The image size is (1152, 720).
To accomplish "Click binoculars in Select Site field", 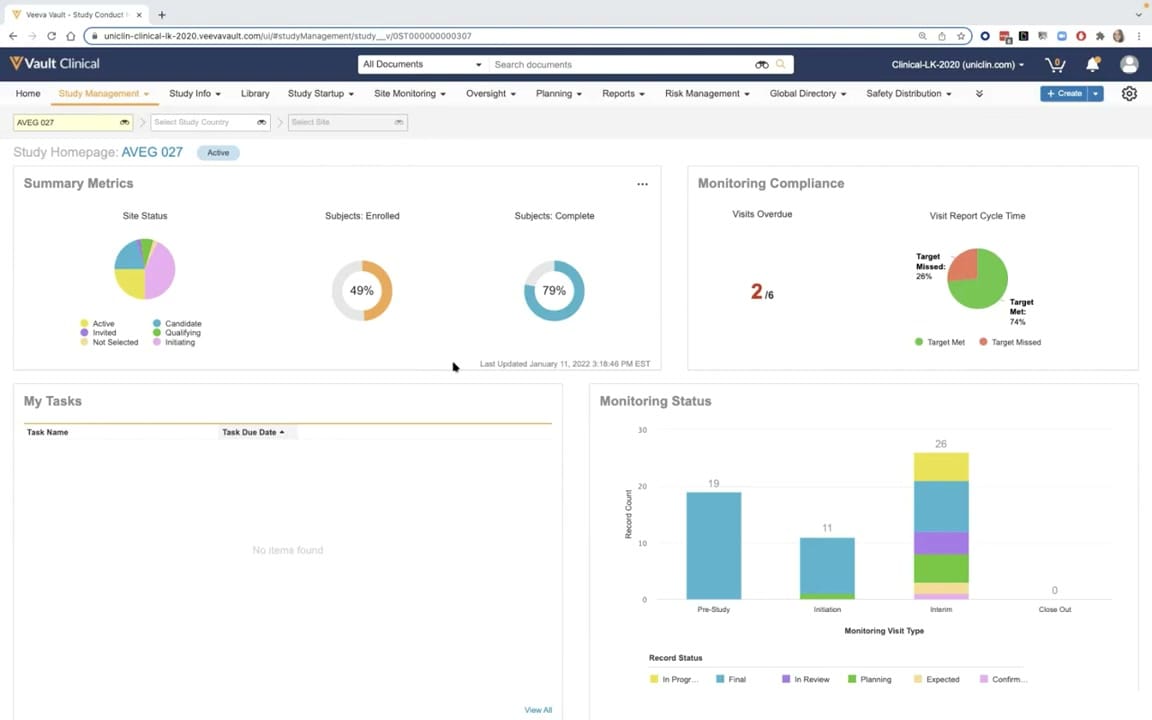I will pos(399,123).
